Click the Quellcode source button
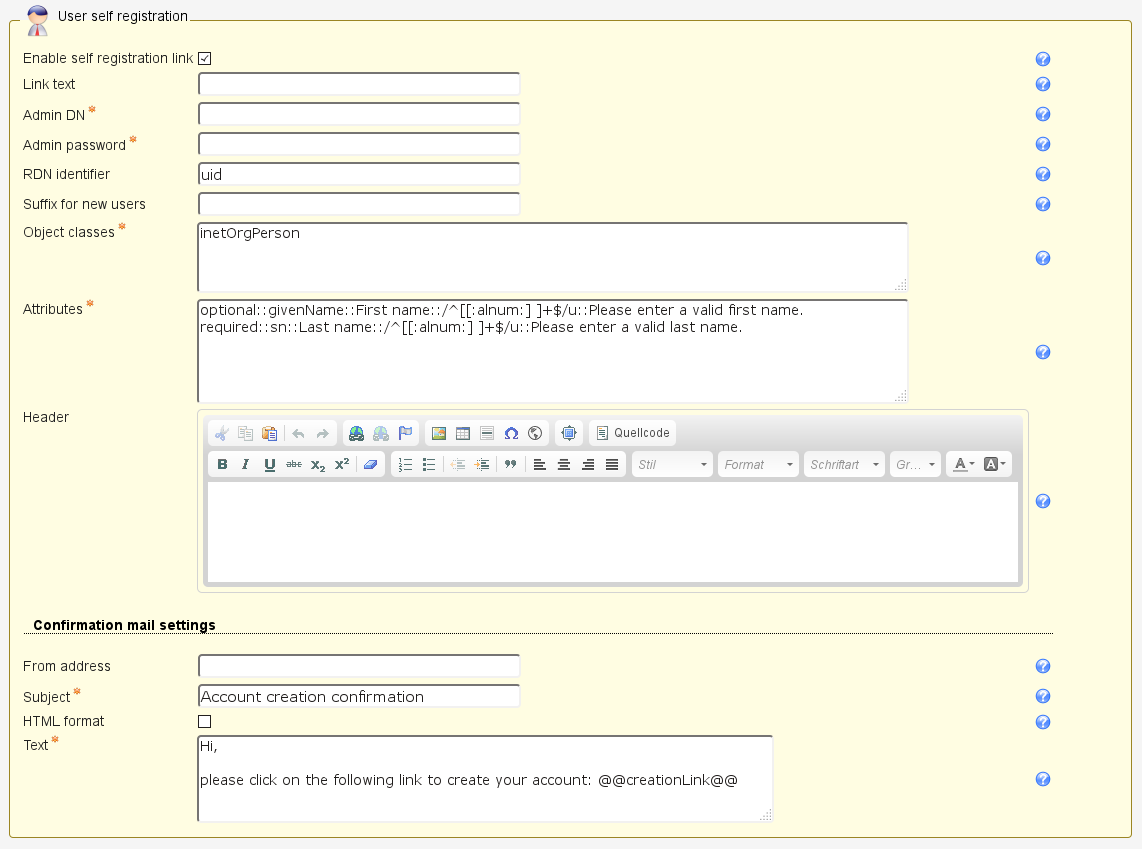The width and height of the screenshot is (1142, 849). point(632,433)
